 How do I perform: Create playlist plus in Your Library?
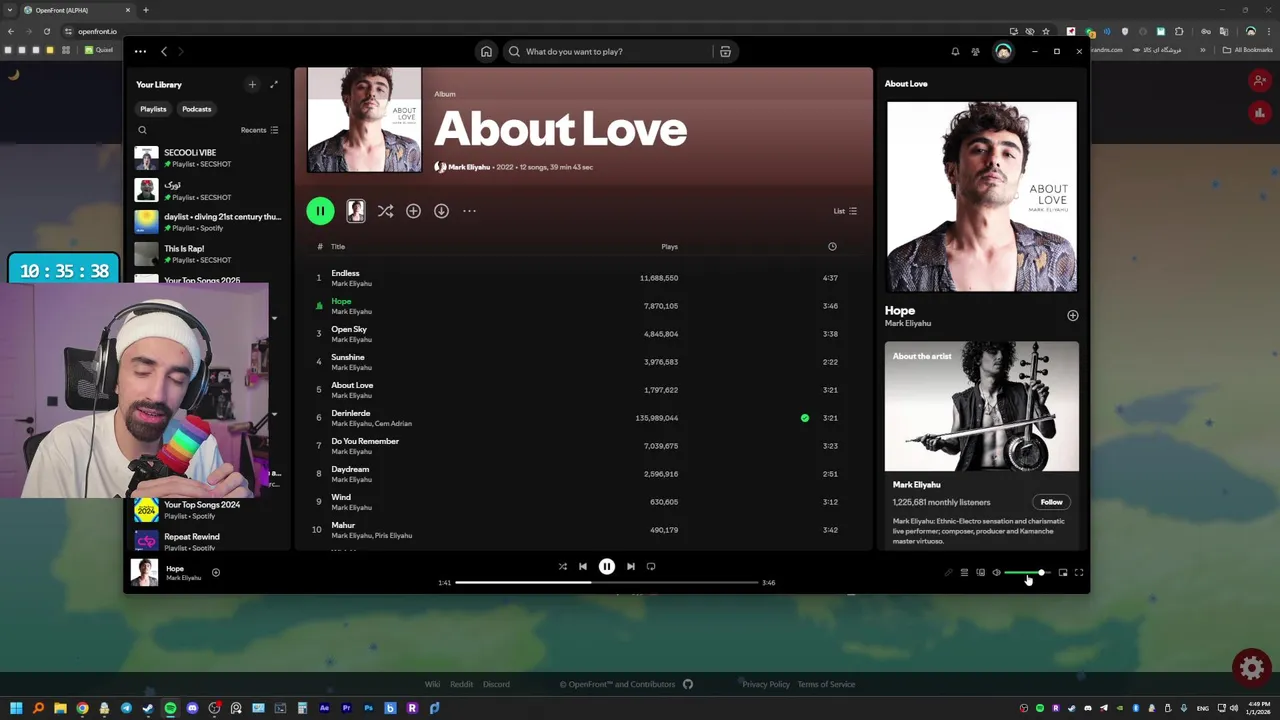tap(252, 85)
